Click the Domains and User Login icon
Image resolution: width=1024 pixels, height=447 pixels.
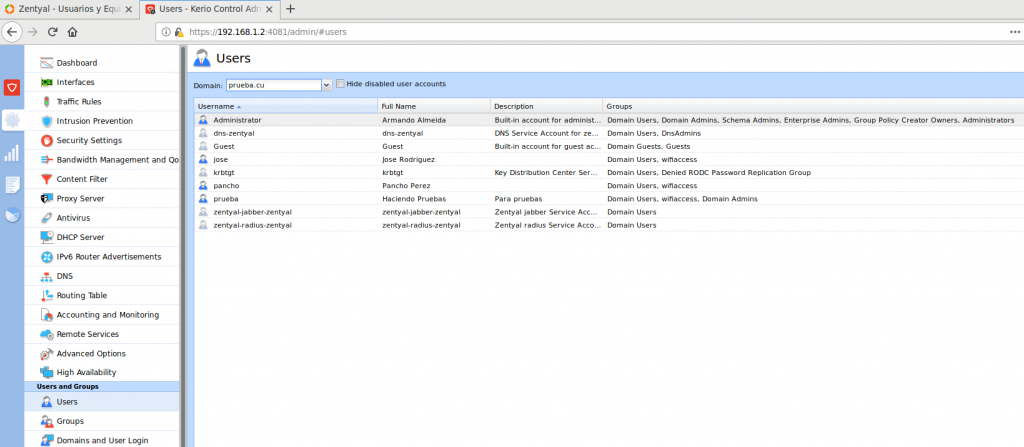pyautogui.click(x=46, y=440)
